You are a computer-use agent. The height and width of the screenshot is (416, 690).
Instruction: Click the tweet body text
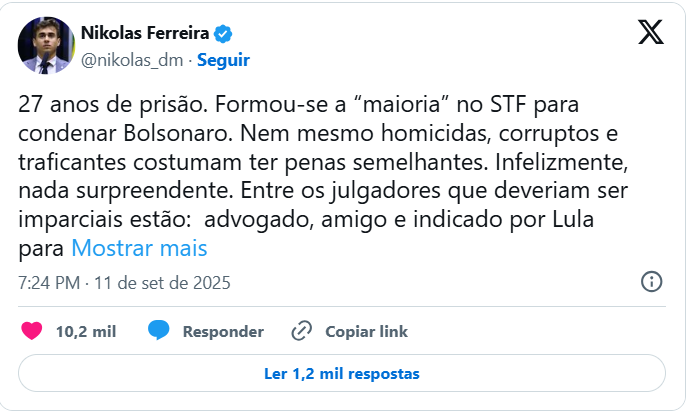323,176
